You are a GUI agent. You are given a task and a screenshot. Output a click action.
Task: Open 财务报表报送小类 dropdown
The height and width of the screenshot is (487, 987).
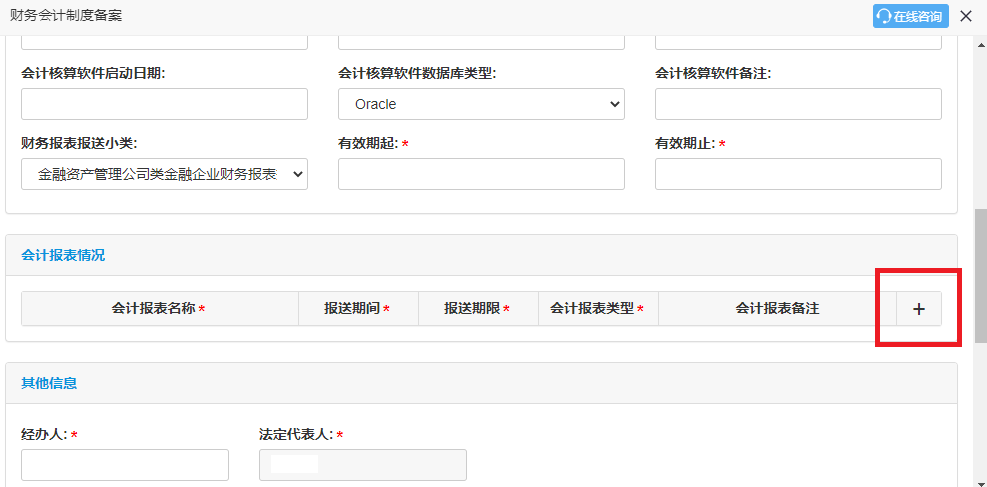pyautogui.click(x=164, y=174)
